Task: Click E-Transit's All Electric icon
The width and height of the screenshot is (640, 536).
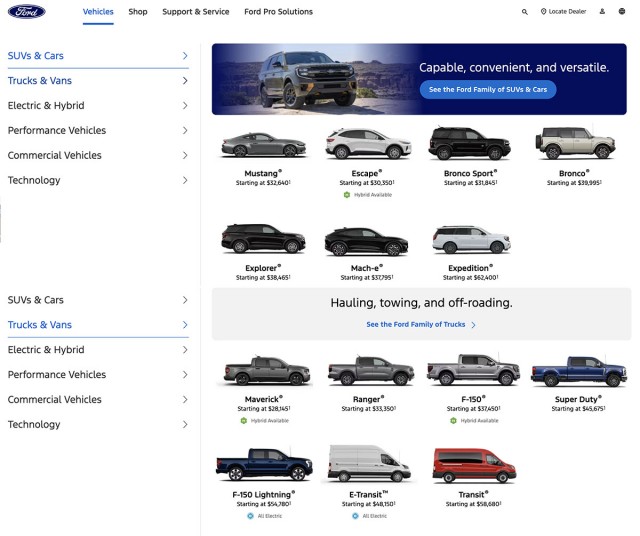Action: pyautogui.click(x=355, y=516)
